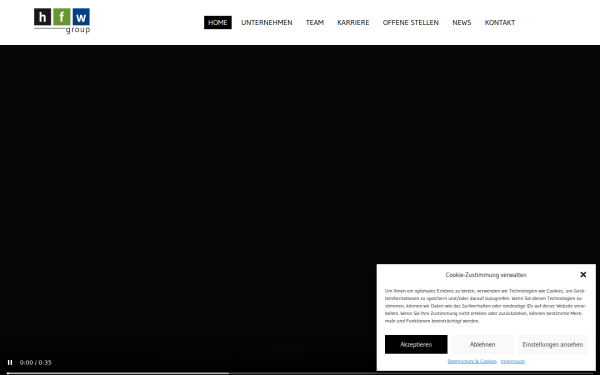The width and height of the screenshot is (600, 375).
Task: Pause the background video
Action: click(10, 362)
